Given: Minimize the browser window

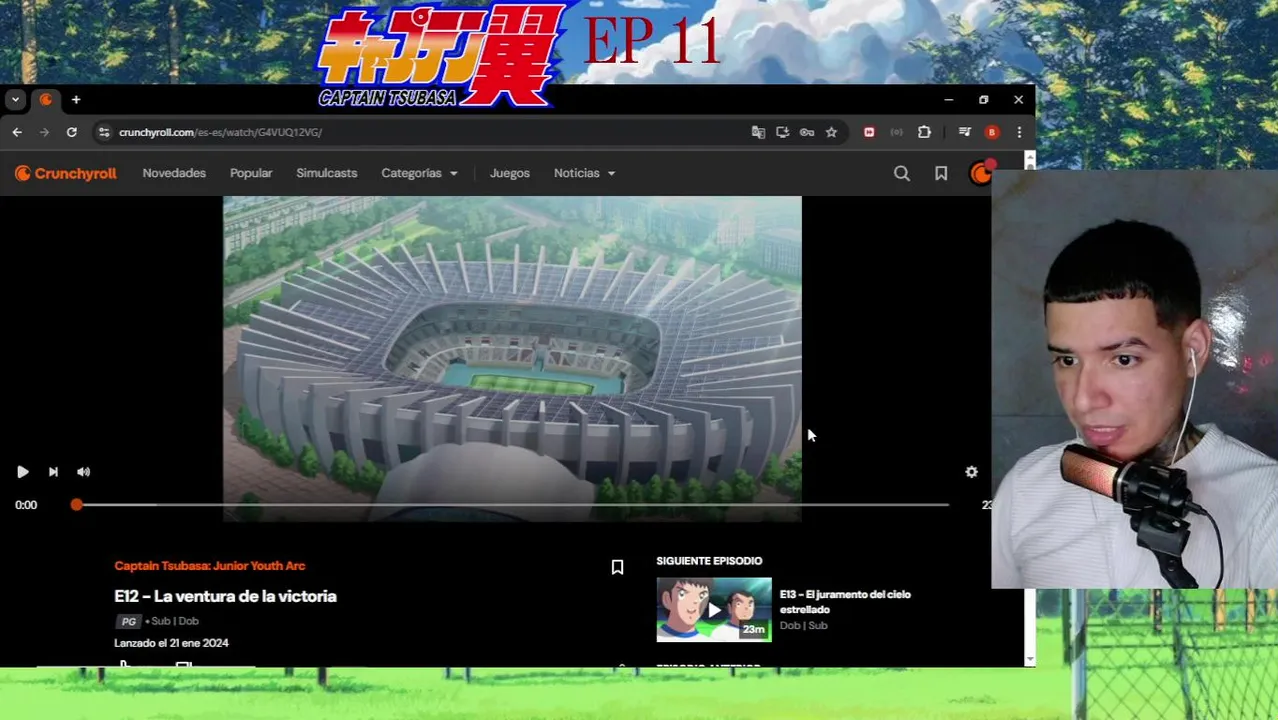Looking at the screenshot, I should [948, 100].
